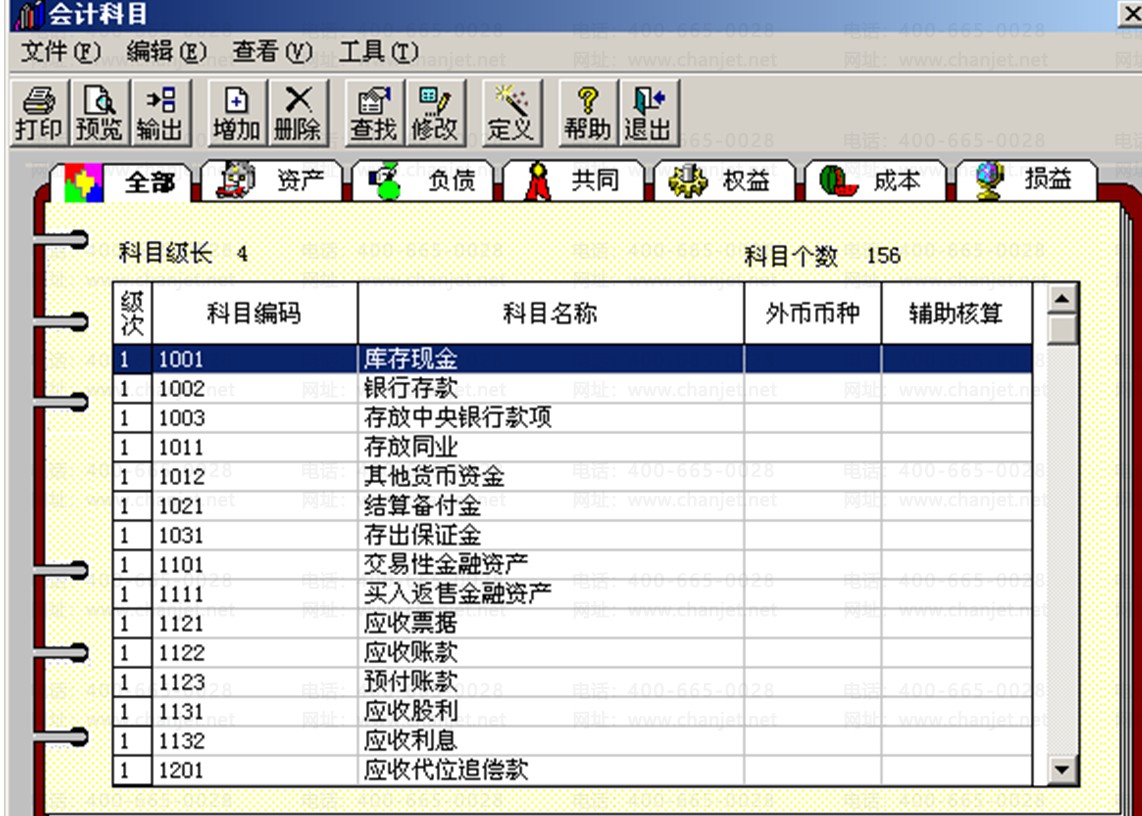Select row 1002 银行存款
This screenshot has width=1142, height=816.
tap(572, 388)
